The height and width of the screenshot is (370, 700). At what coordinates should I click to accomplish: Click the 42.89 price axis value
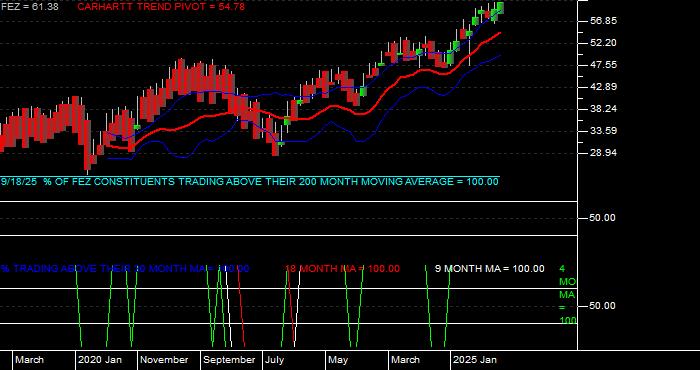point(603,87)
